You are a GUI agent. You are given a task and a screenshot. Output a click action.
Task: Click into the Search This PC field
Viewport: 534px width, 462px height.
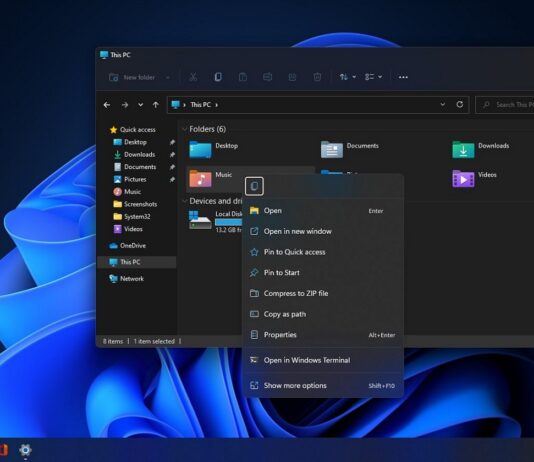(505, 105)
